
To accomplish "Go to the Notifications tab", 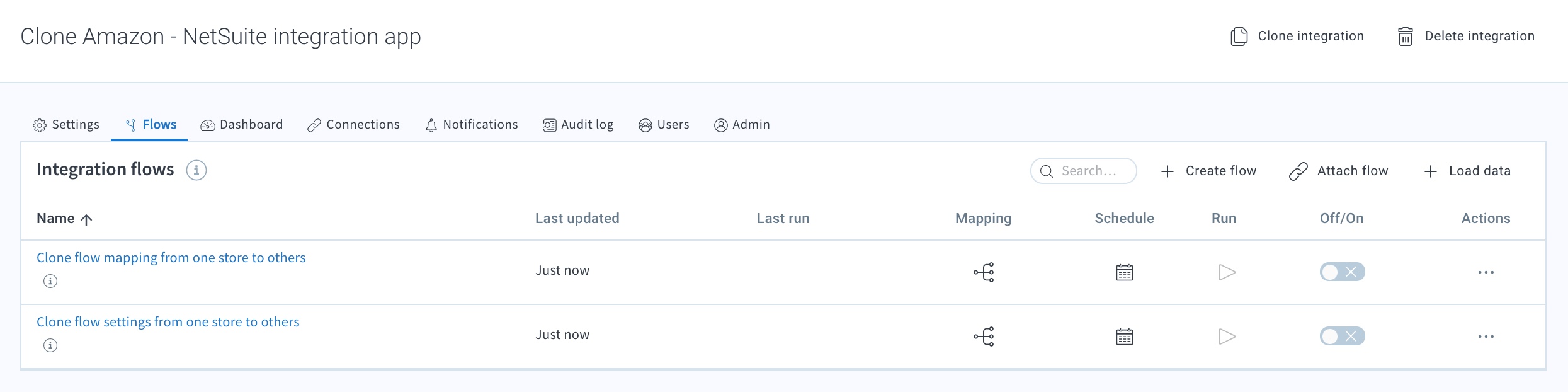I will click(x=472, y=125).
